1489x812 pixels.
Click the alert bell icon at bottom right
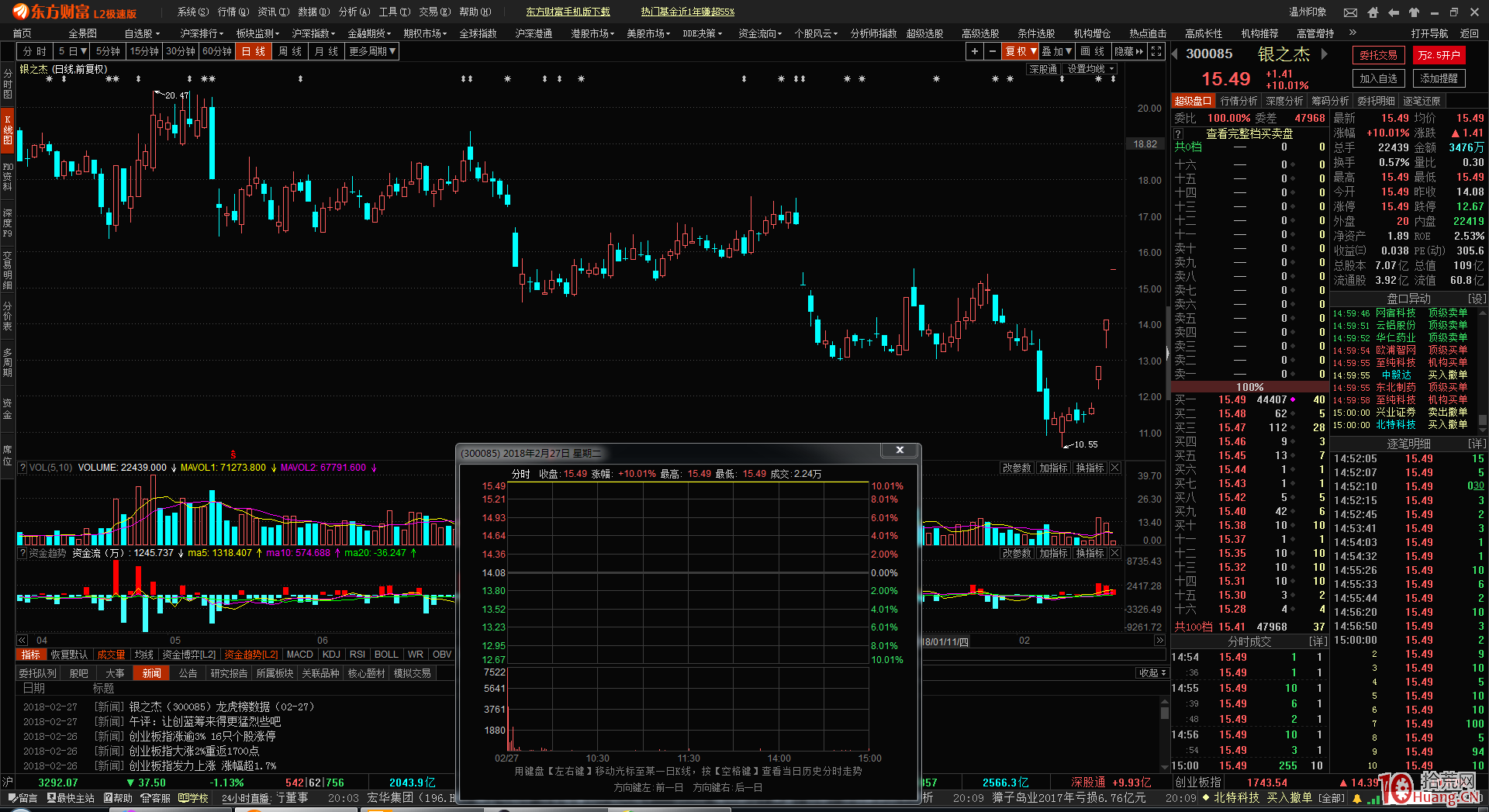pyautogui.click(x=1357, y=798)
